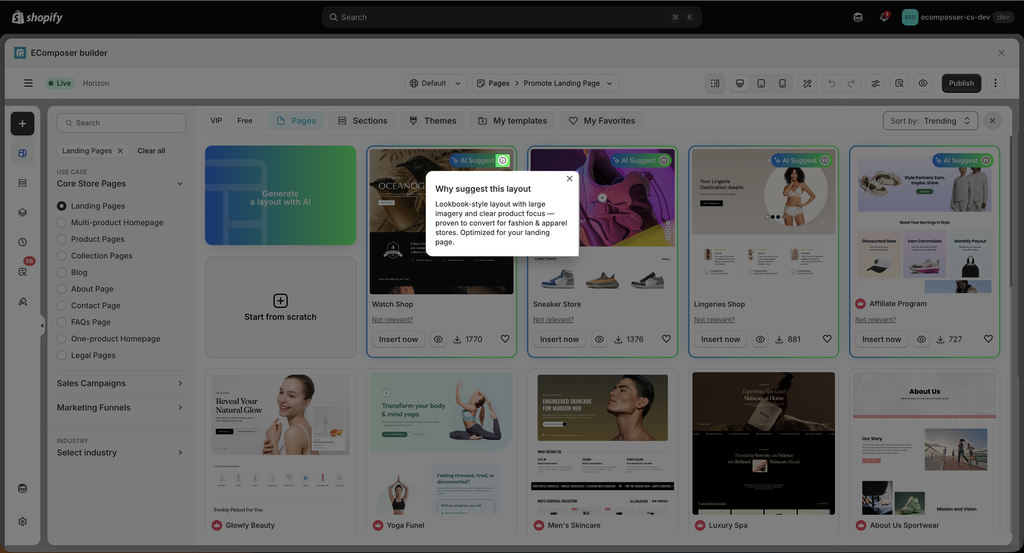Image resolution: width=1024 pixels, height=553 pixels.
Task: Select the Contact Page radio option
Action: coord(61,306)
